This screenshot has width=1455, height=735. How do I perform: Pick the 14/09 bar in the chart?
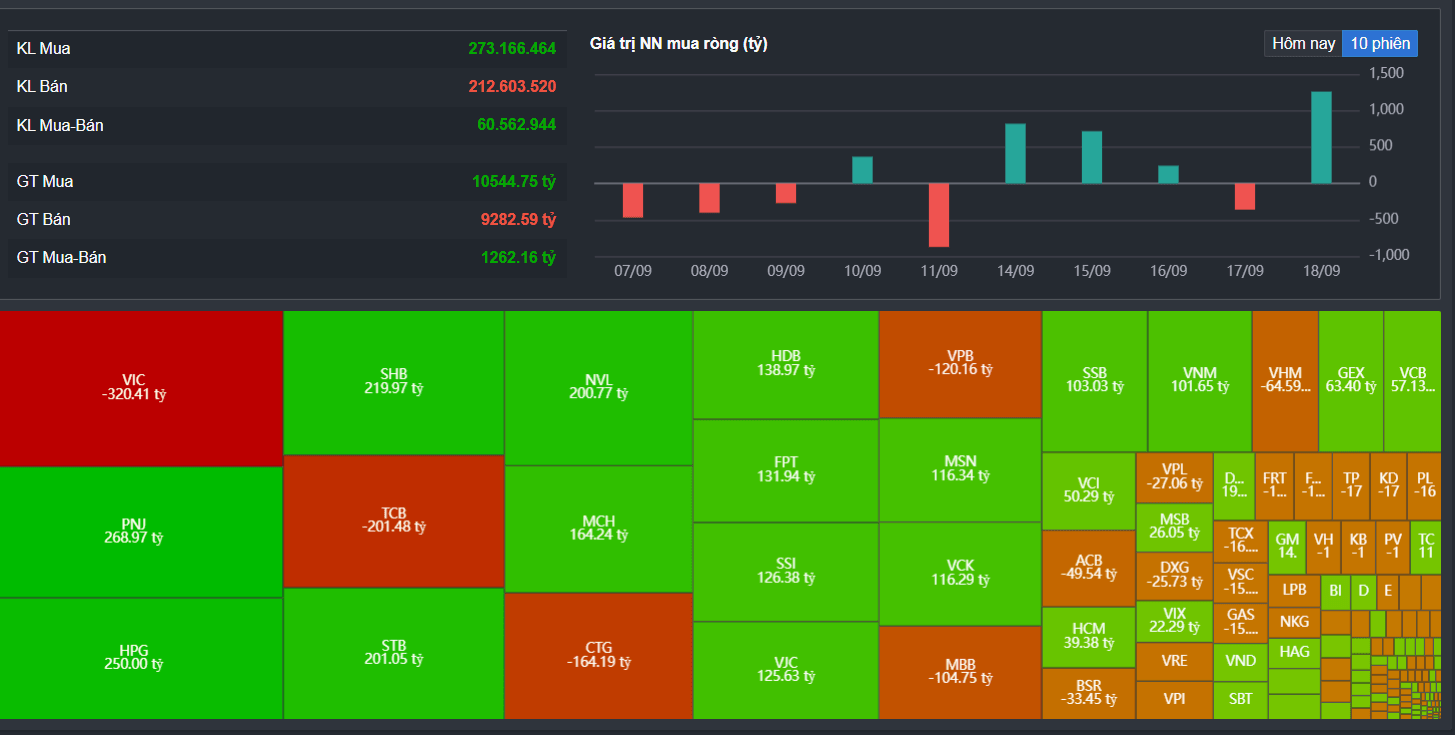point(1015,153)
